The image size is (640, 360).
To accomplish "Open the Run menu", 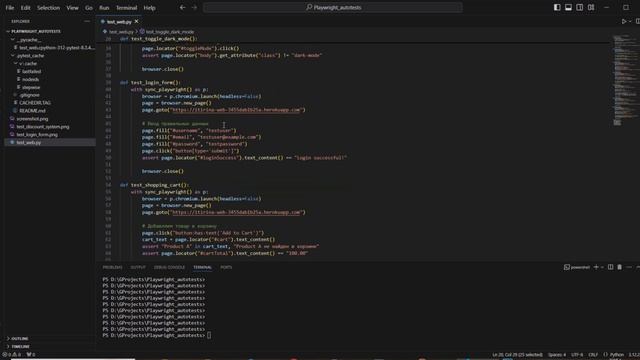I will click(104, 8).
